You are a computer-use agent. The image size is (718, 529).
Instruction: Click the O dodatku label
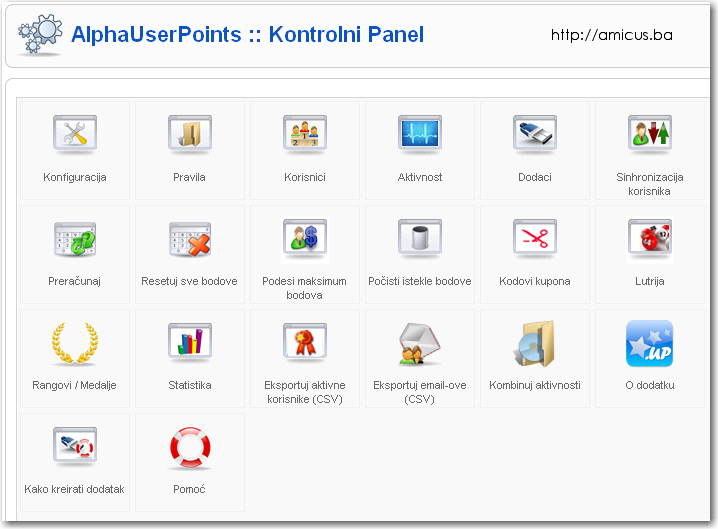tap(650, 385)
